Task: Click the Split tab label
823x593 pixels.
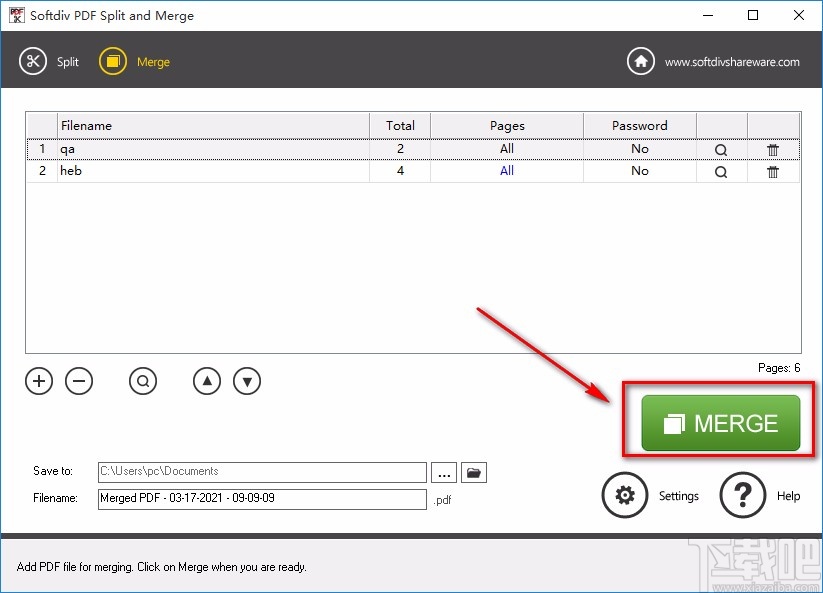Action: (68, 62)
